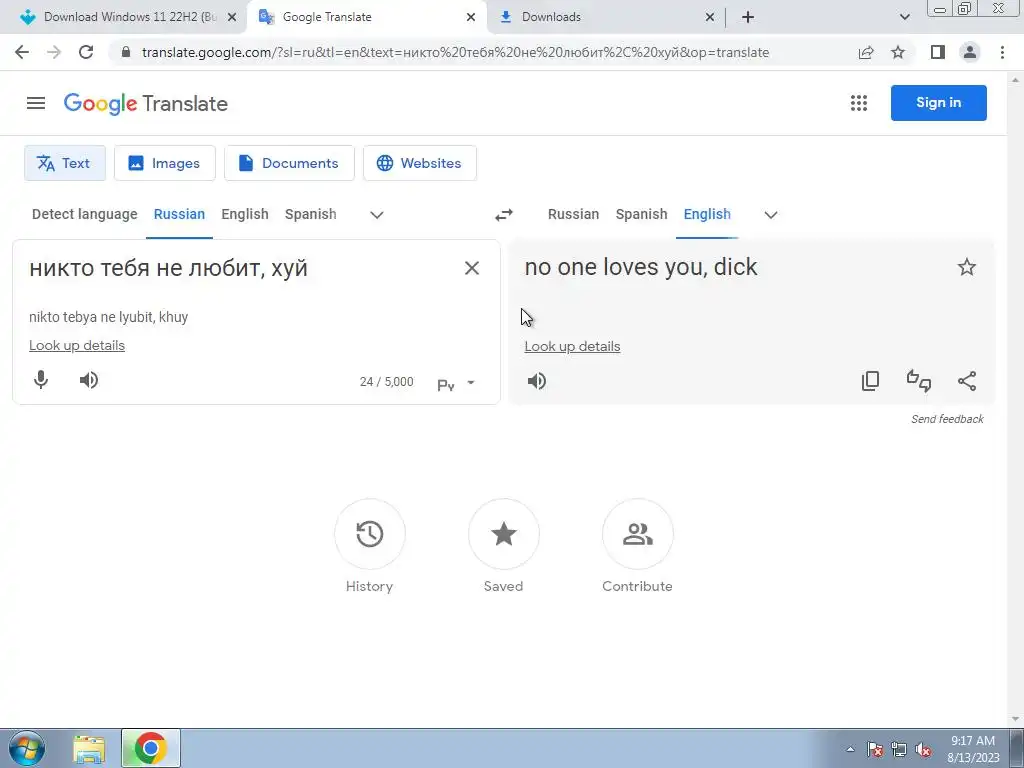
Task: Open the Windows Start menu
Action: [x=27, y=748]
